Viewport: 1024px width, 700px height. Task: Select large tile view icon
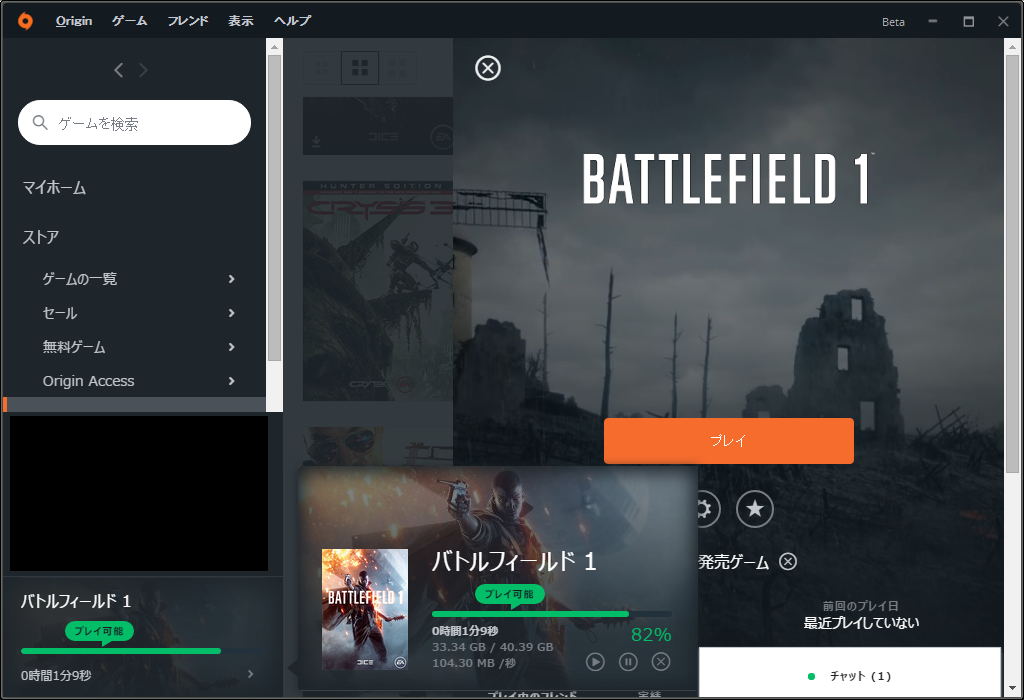pos(397,67)
